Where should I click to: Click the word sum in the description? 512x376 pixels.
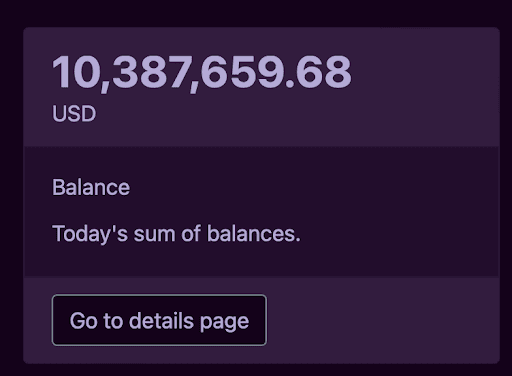point(154,235)
